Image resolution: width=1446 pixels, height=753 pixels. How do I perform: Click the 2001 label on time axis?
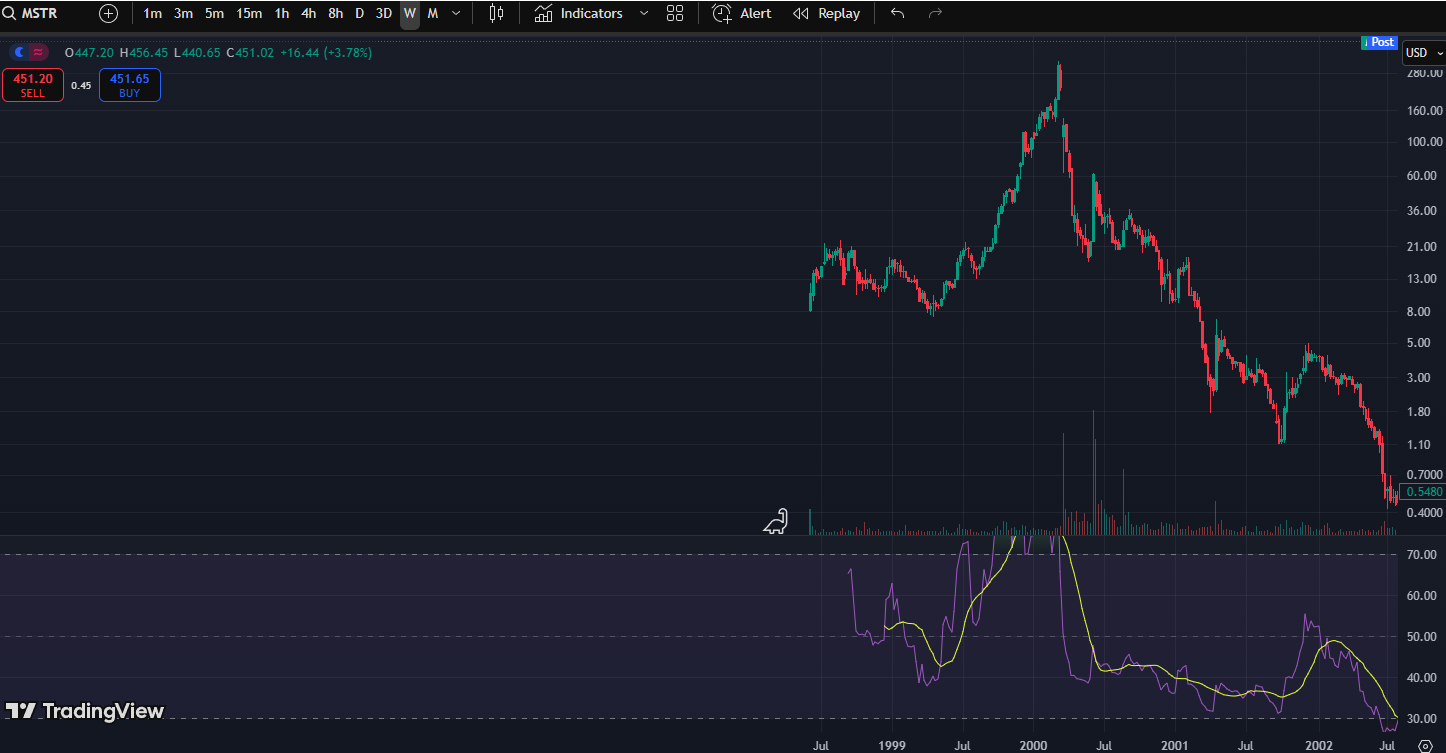(x=1175, y=745)
